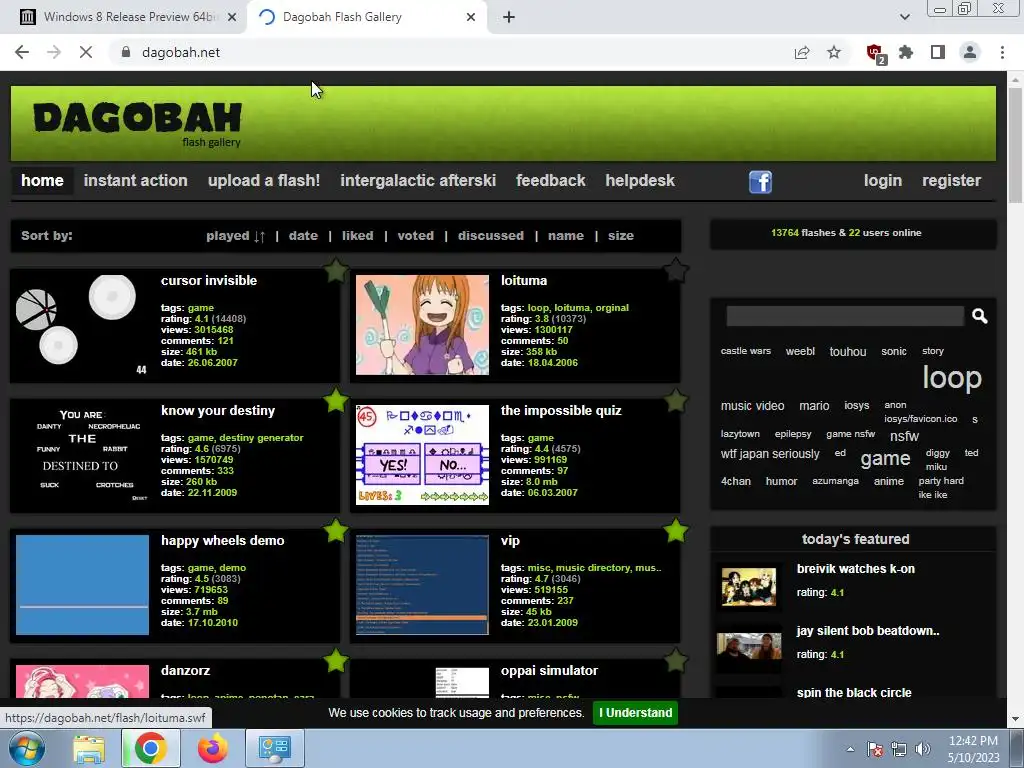Open intergalactic afterski menu item
Image resolution: width=1024 pixels, height=768 pixels.
(418, 181)
